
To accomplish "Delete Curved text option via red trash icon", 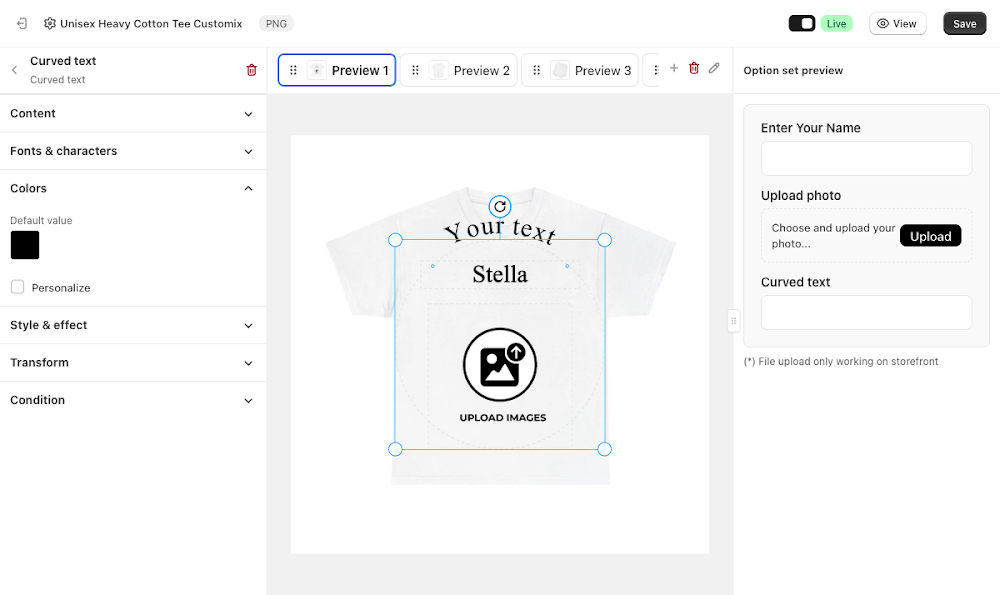I will pyautogui.click(x=251, y=70).
